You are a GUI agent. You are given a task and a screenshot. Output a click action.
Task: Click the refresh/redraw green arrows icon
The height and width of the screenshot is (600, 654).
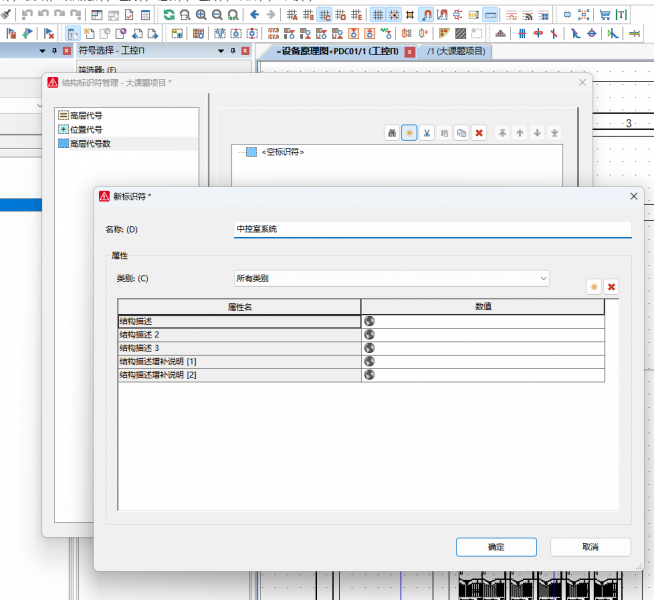click(169, 15)
